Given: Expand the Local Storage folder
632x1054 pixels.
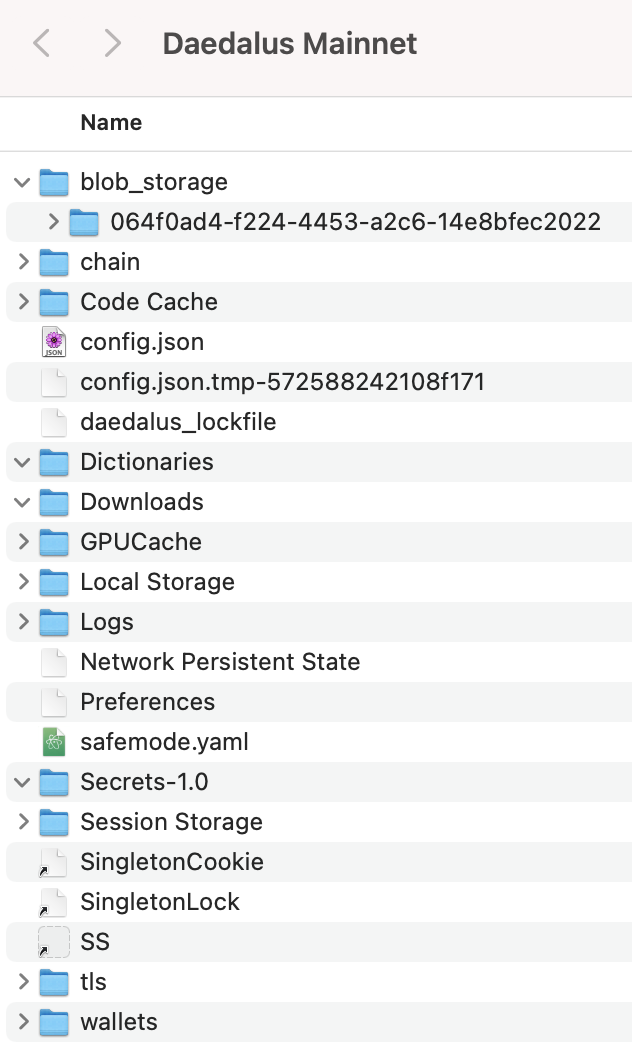Looking at the screenshot, I should point(23,582).
